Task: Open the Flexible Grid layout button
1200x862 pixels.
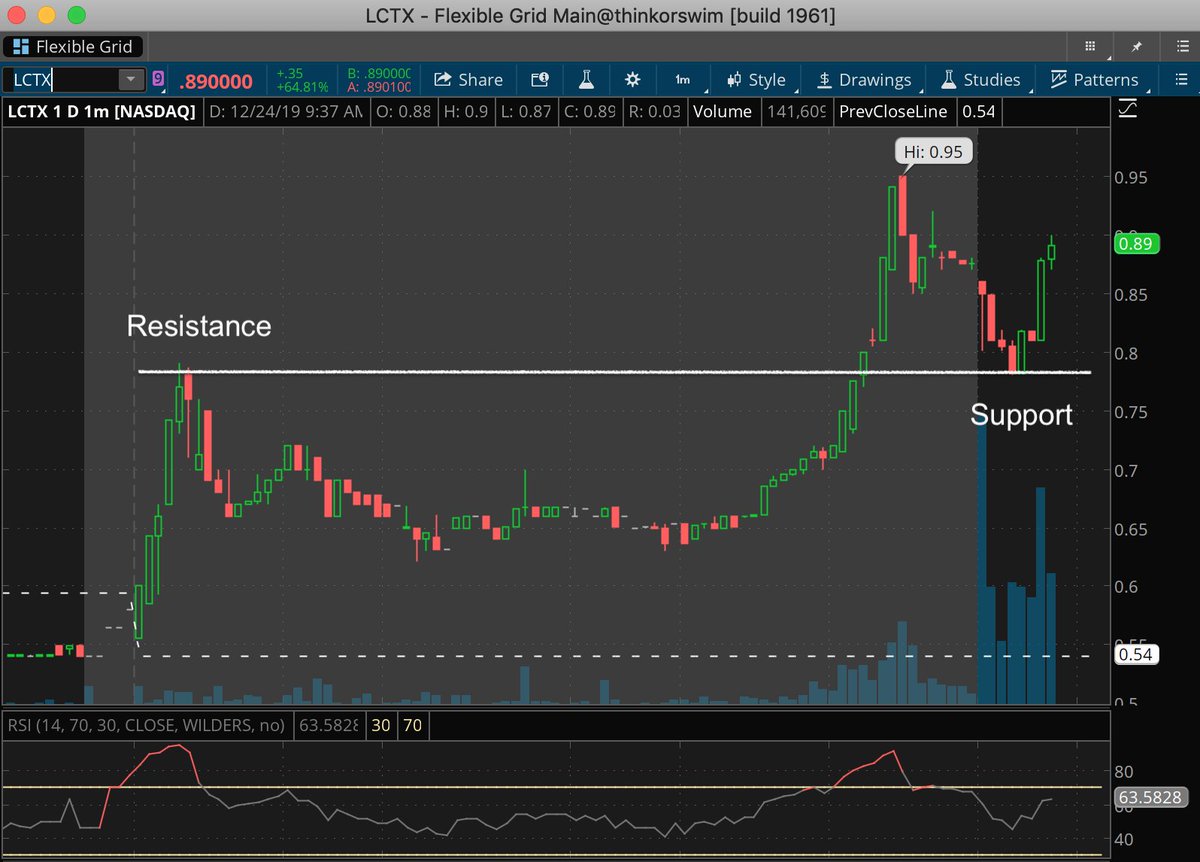Action: 74,46
